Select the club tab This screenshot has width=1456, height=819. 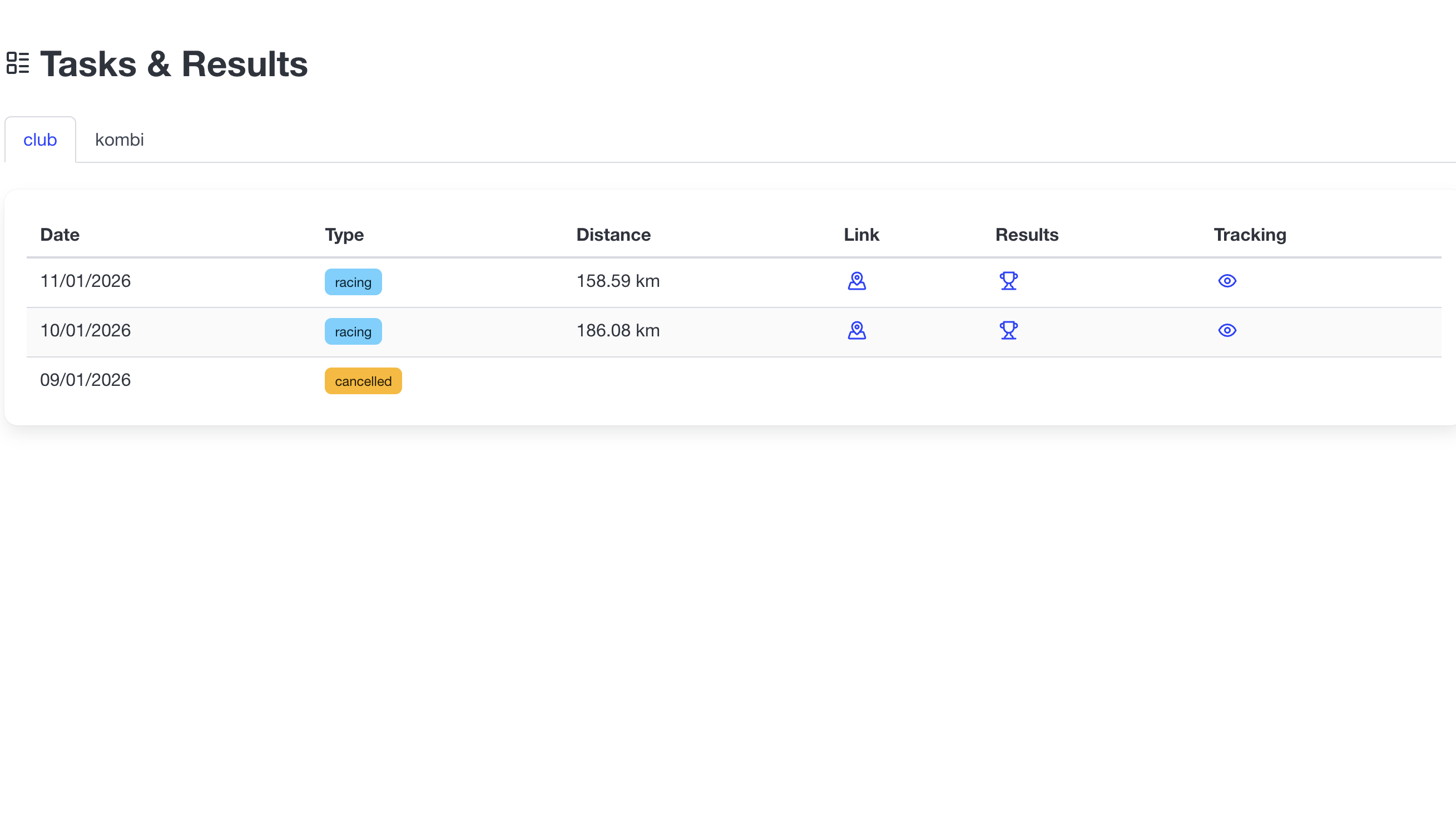(39, 140)
